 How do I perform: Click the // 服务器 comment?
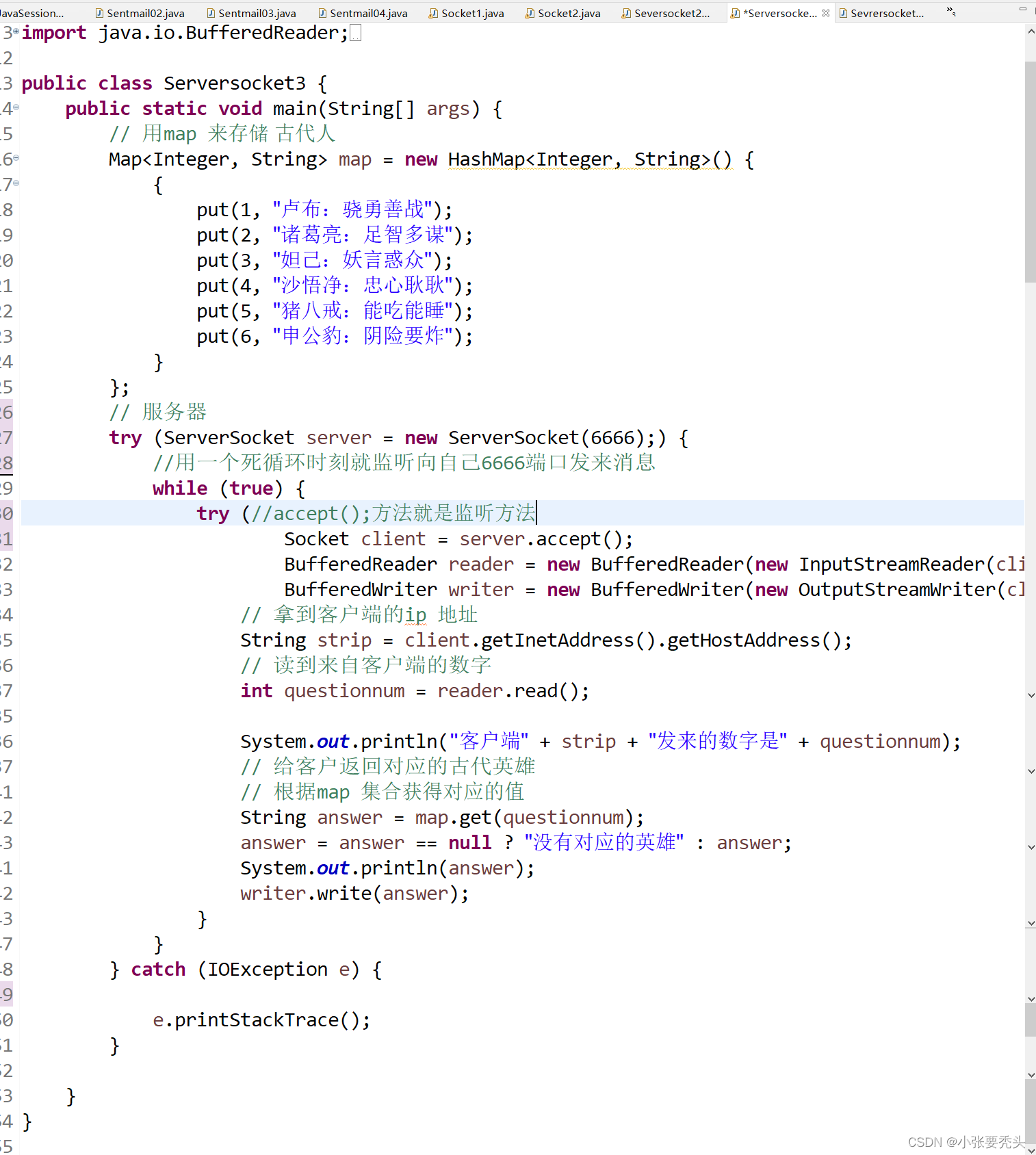pos(158,413)
